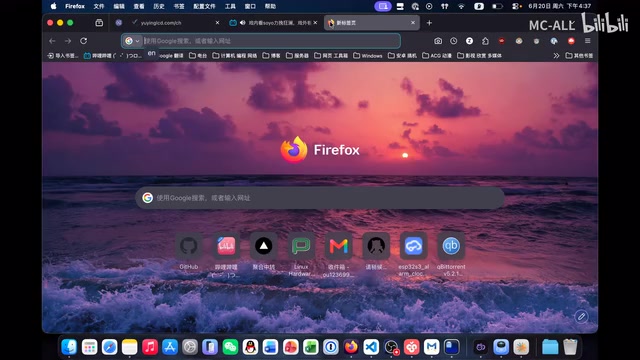
Task: Mute the bilibili tab's audio icon
Action: pos(242,23)
